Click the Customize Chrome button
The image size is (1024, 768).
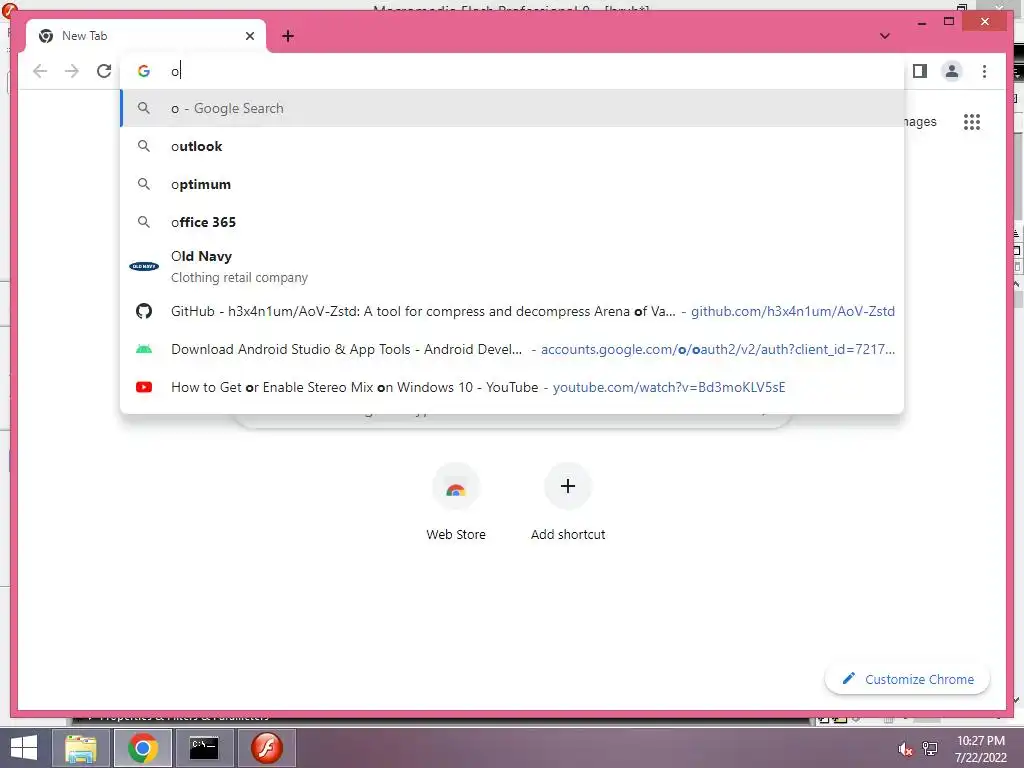click(908, 679)
